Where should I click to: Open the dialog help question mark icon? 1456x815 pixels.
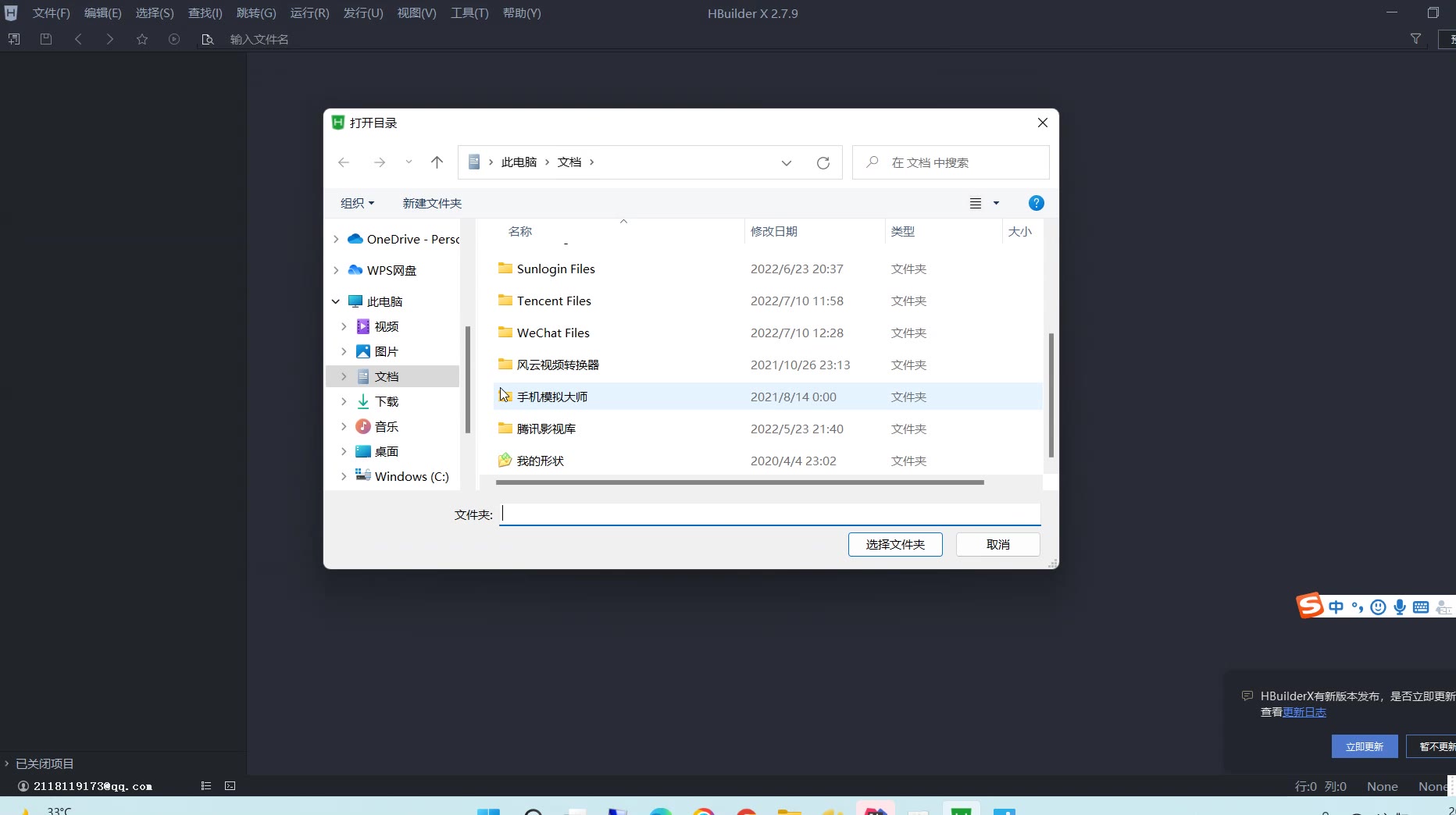coord(1037,203)
